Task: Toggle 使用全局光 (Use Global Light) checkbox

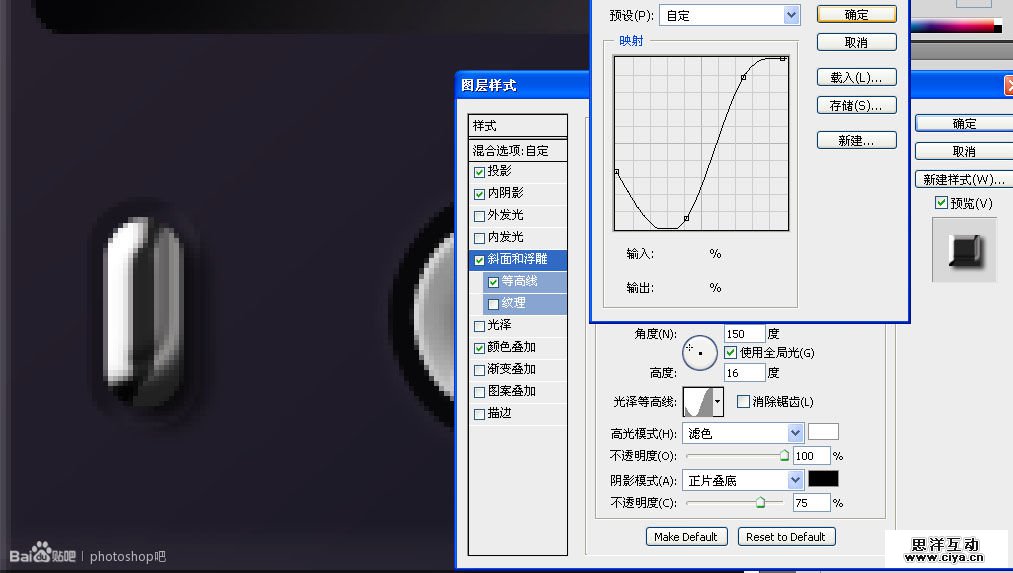Action: pos(730,353)
